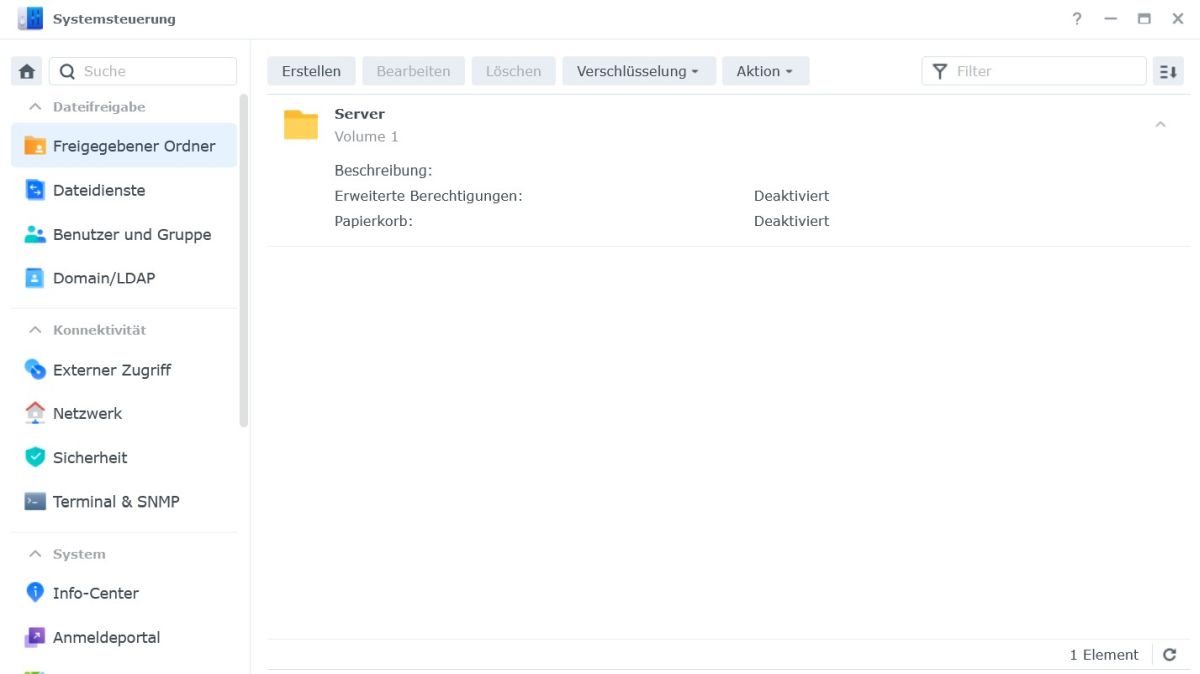
Task: Open the help question mark icon
Action: [x=1077, y=19]
